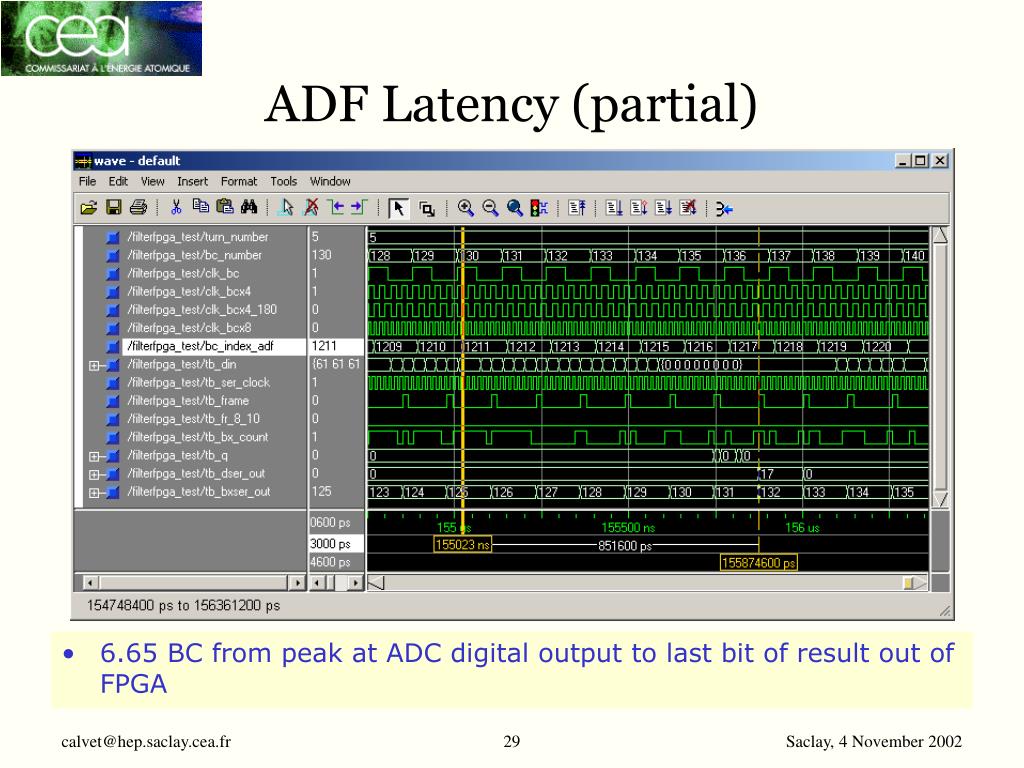
Task: Expand the tb_q signal group
Action: (x=94, y=456)
